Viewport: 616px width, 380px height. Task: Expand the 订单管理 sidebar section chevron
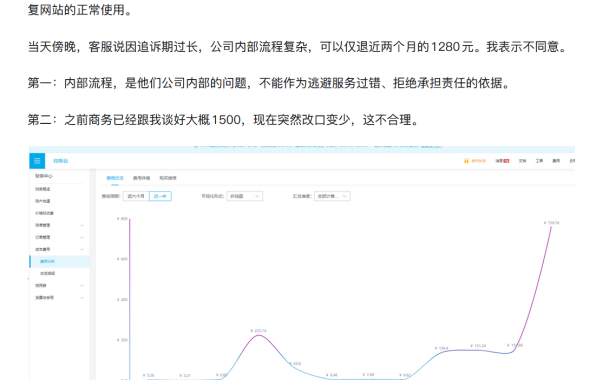coord(82,237)
